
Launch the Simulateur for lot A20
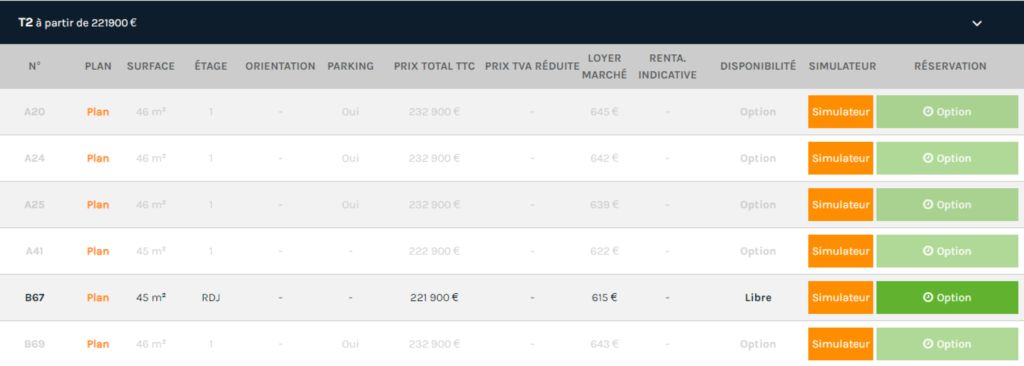(840, 112)
